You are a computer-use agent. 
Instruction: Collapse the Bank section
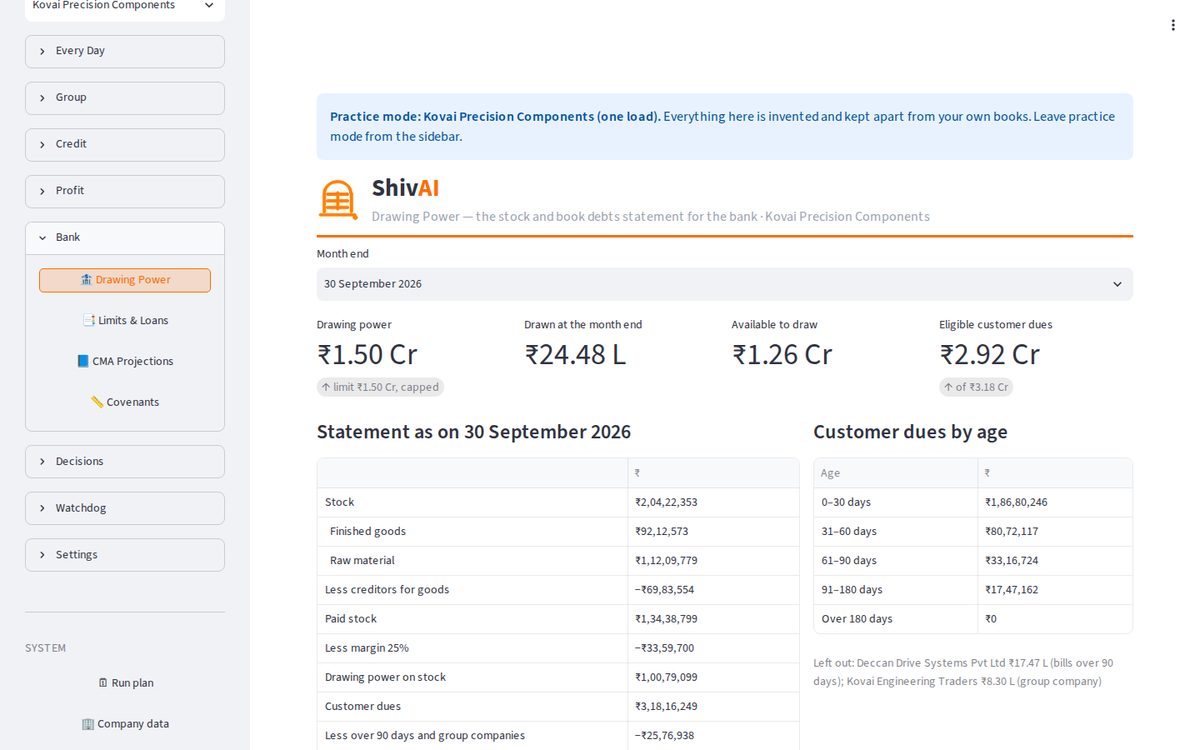tap(125, 238)
